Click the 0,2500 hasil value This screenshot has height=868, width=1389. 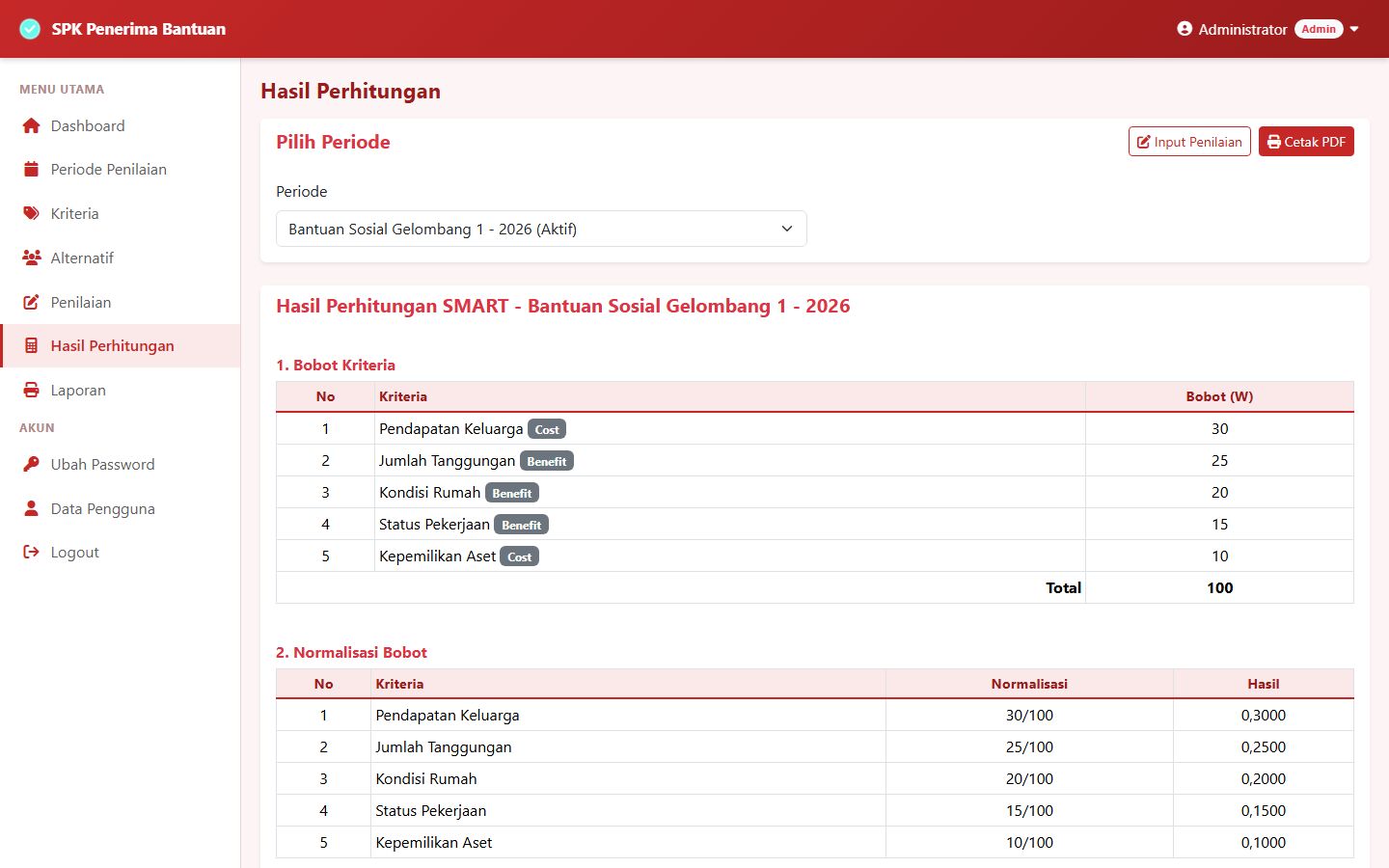pyautogui.click(x=1264, y=747)
